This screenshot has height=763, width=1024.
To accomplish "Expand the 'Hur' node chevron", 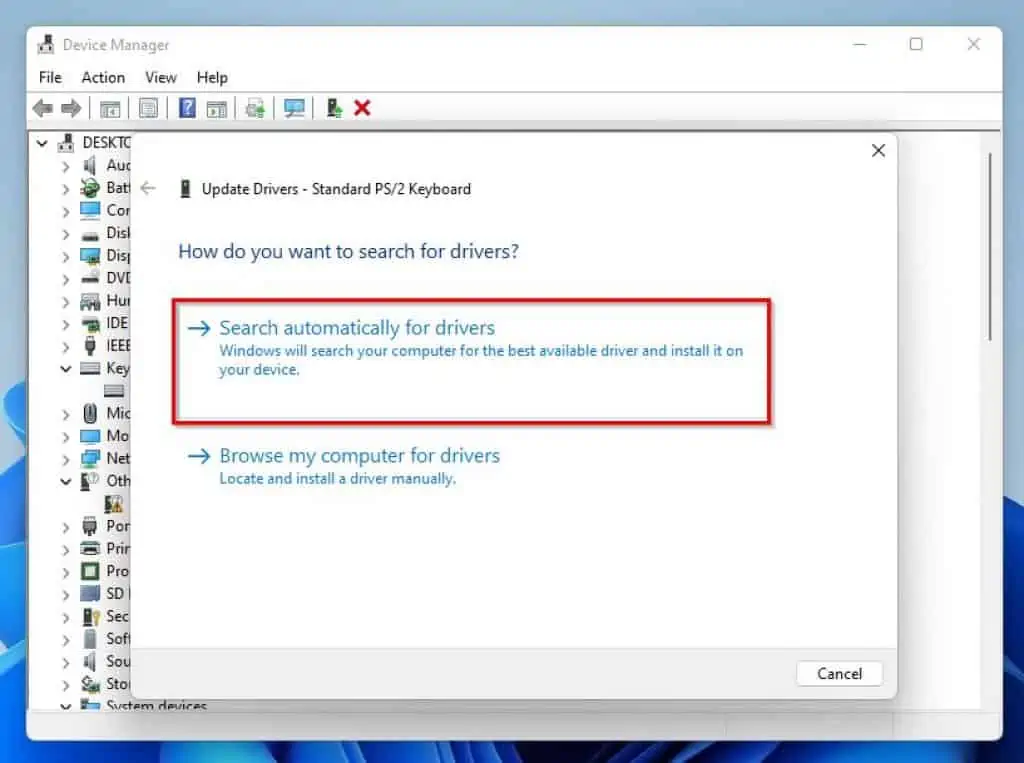I will [x=65, y=302].
